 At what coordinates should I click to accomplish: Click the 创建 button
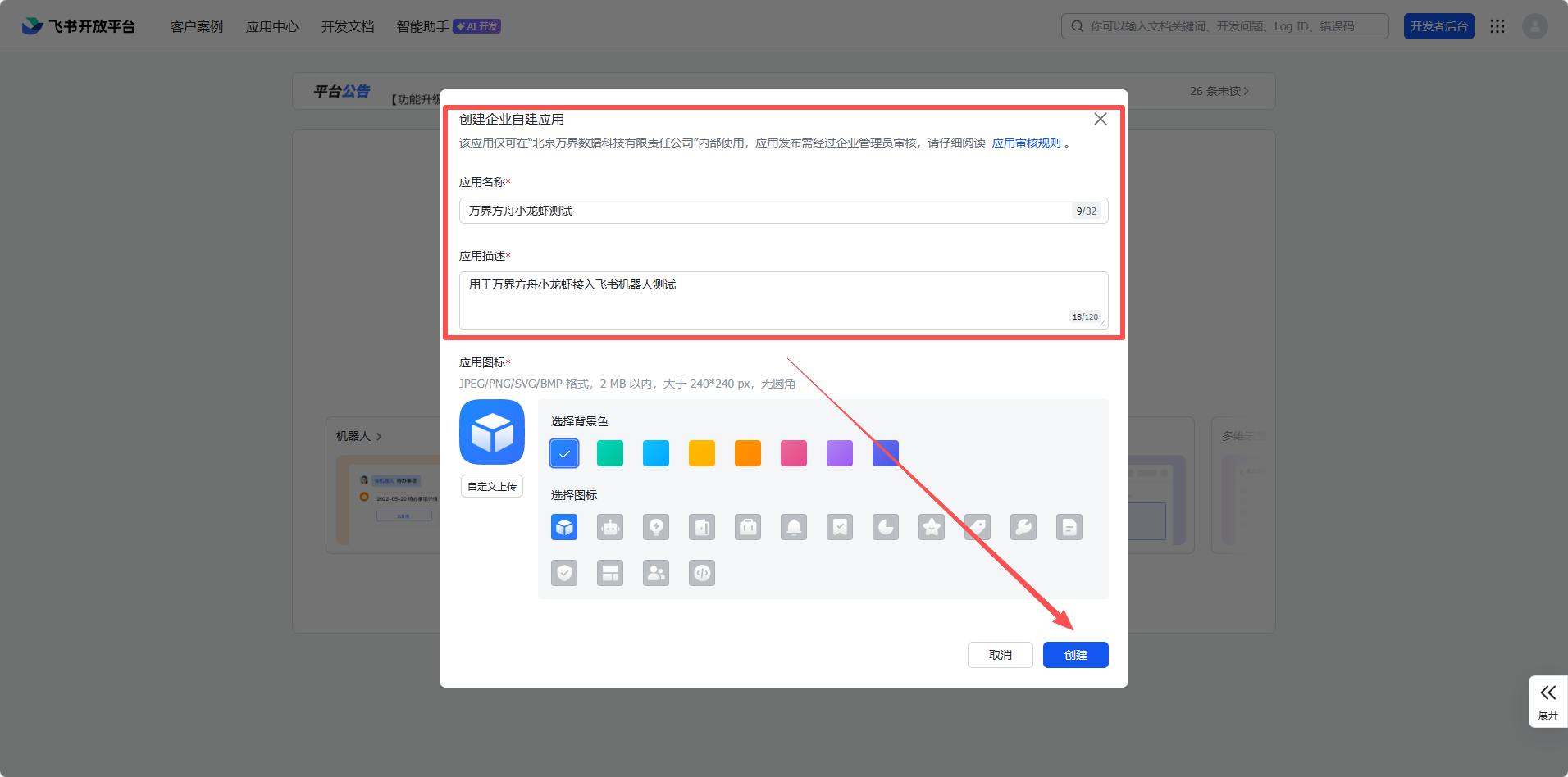1075,655
